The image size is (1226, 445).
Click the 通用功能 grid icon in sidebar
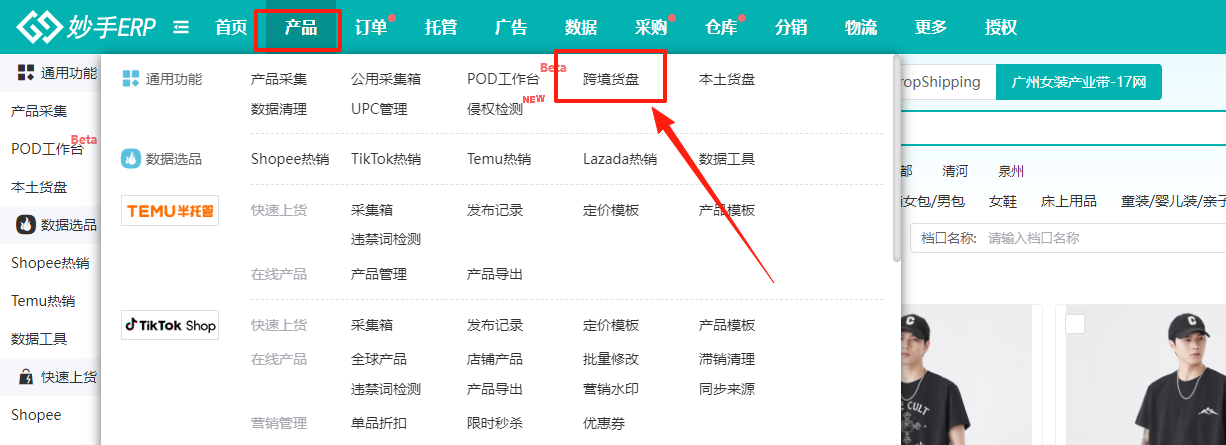point(25,73)
